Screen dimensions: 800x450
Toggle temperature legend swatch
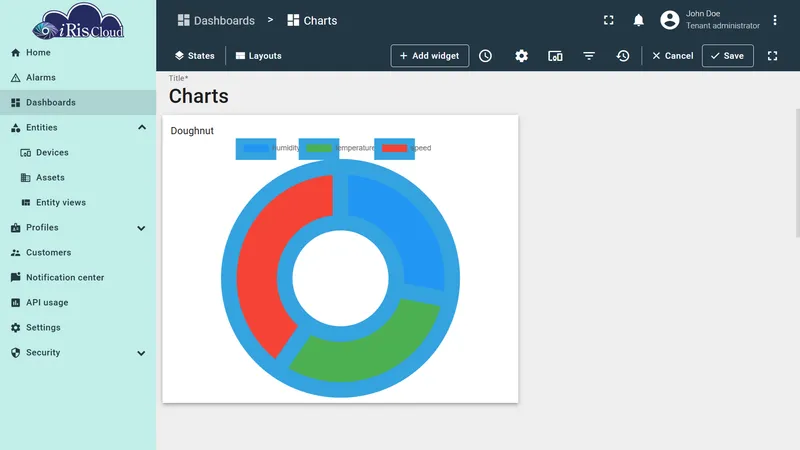pyautogui.click(x=319, y=148)
